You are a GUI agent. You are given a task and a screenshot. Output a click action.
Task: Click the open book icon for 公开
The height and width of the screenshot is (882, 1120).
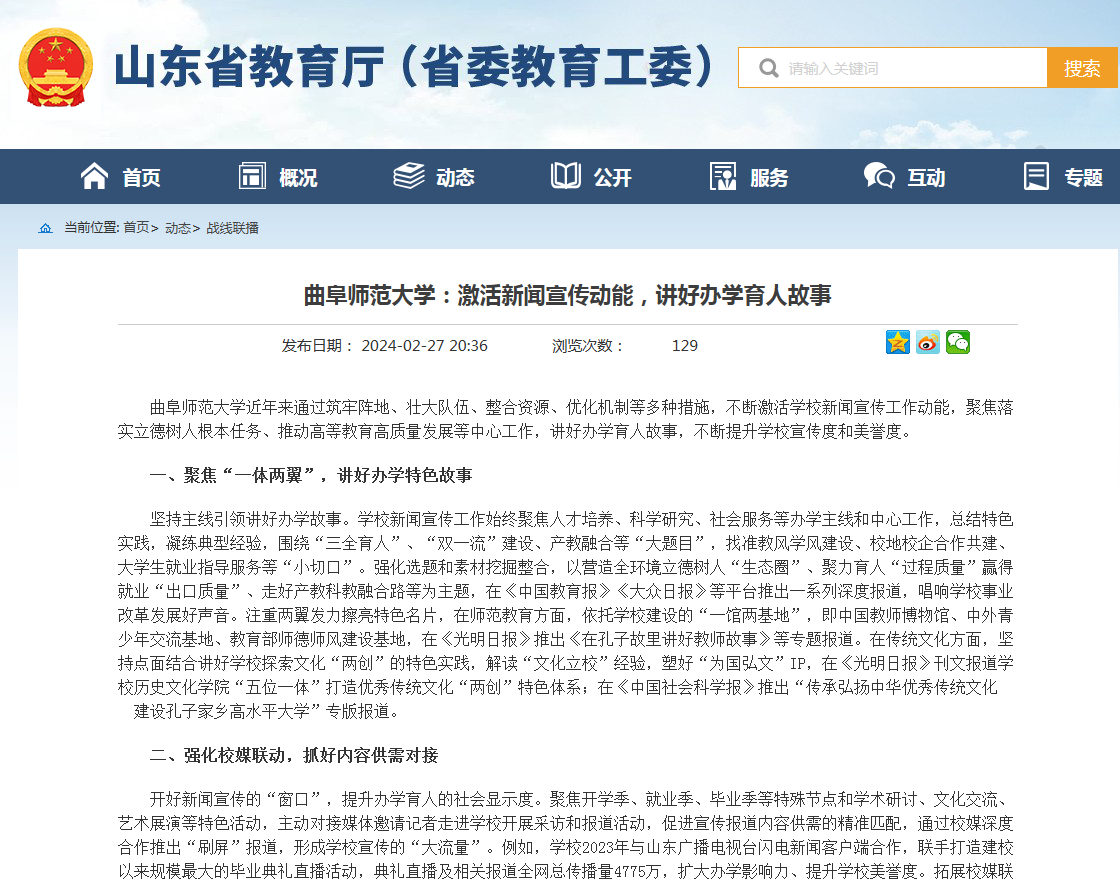point(565,176)
